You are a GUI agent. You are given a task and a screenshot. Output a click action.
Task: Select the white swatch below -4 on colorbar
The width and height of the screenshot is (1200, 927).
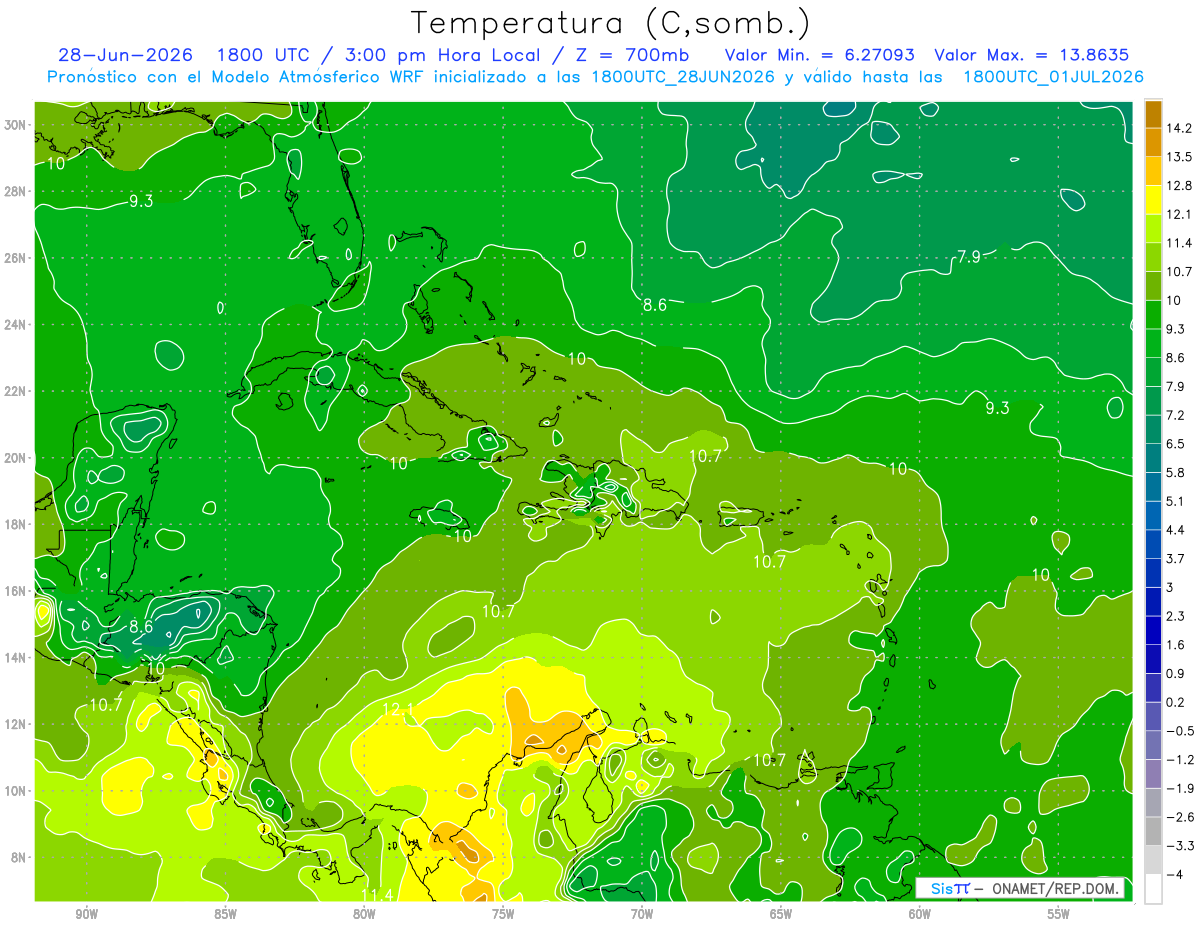(1153, 889)
